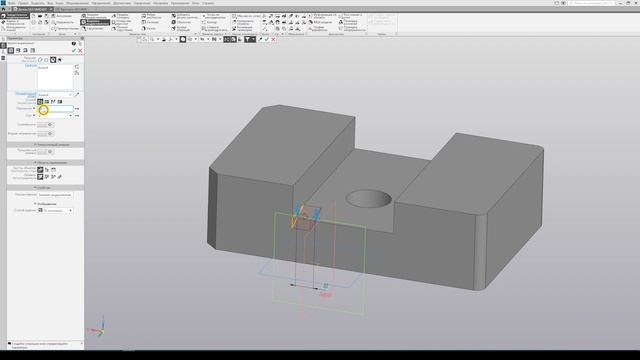Image resolution: width=640 pixels, height=360 pixels.
Task: Click upper icon right of section list
Action: point(77,67)
